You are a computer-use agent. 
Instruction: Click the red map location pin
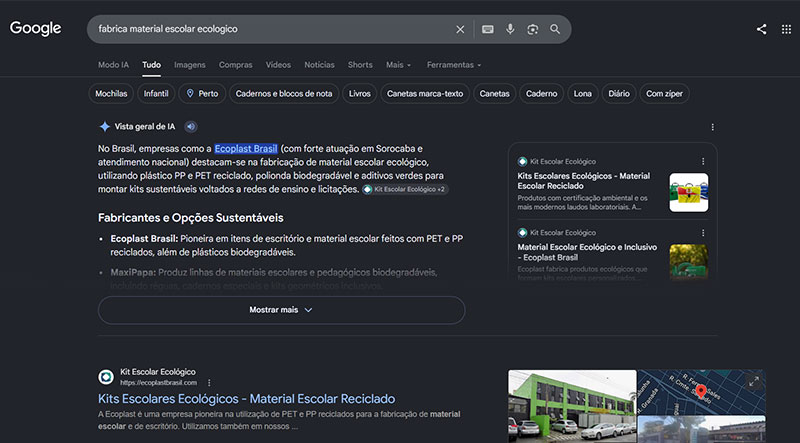coord(701,391)
